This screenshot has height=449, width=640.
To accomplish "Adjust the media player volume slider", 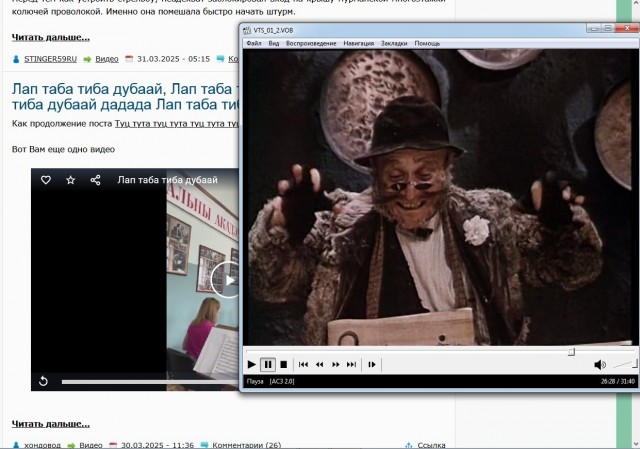I will [625, 364].
